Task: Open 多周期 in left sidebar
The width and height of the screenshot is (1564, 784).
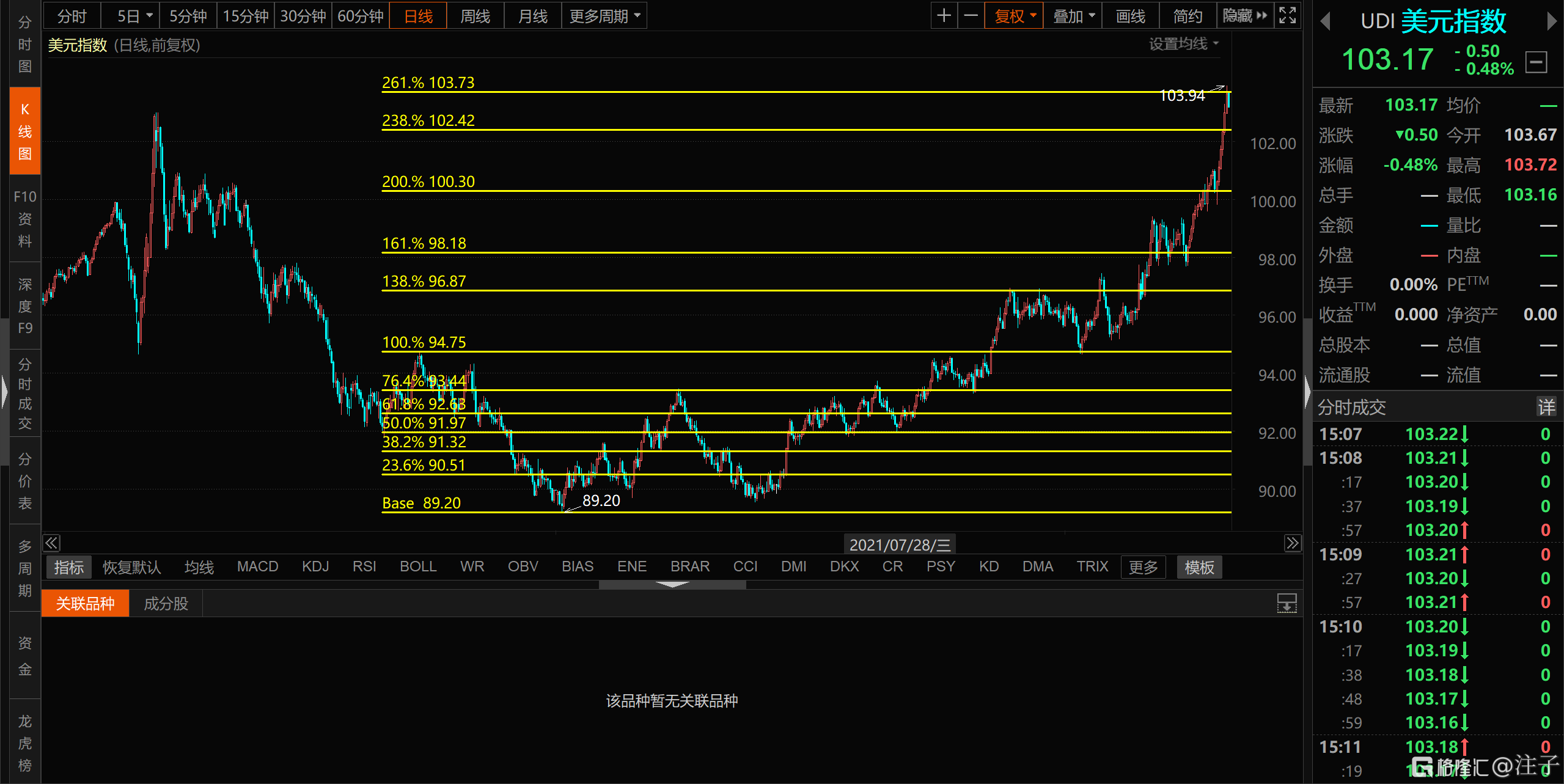Action: tap(24, 568)
